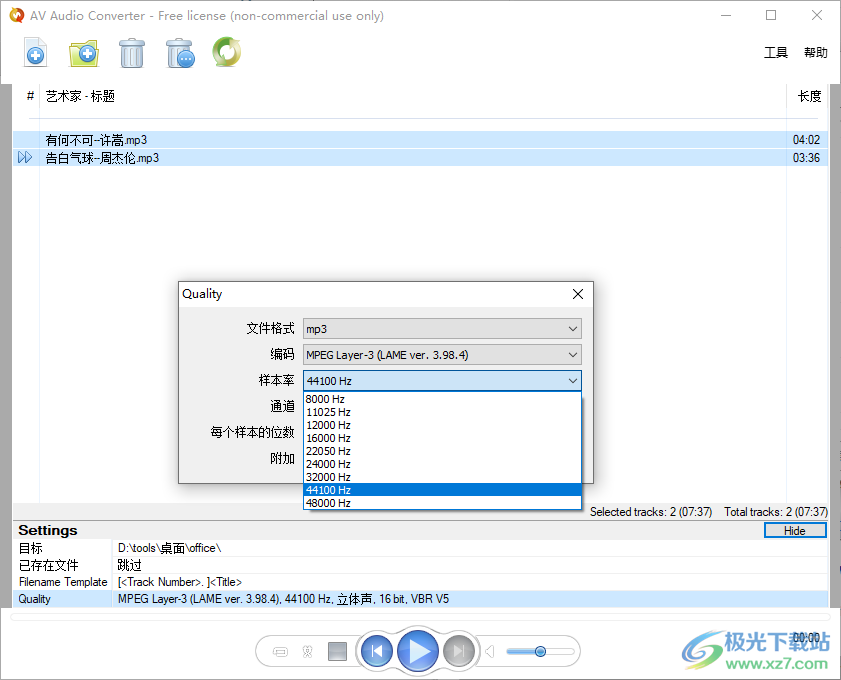The width and height of the screenshot is (841, 680).
Task: Toggle the shuffle playback icon
Action: click(x=307, y=652)
